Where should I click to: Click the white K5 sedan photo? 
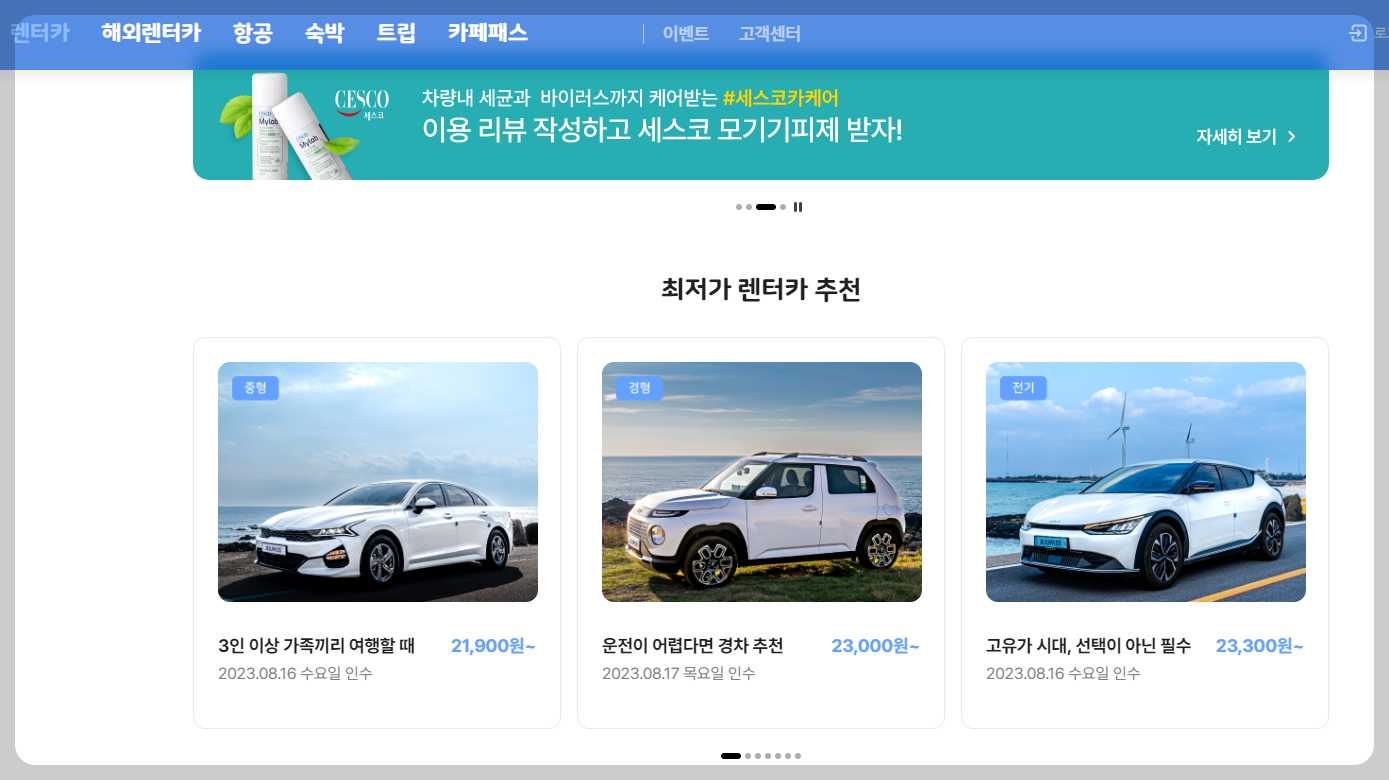(377, 481)
